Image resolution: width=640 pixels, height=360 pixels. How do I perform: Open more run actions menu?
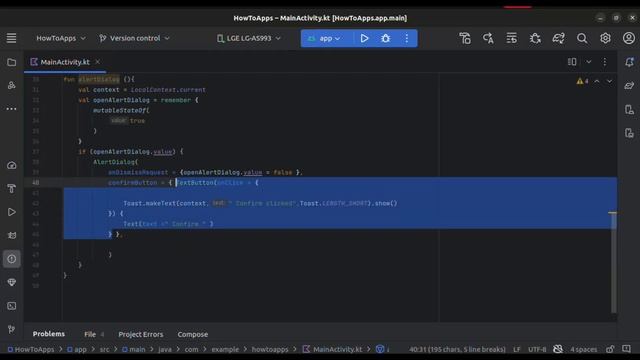(x=407, y=38)
